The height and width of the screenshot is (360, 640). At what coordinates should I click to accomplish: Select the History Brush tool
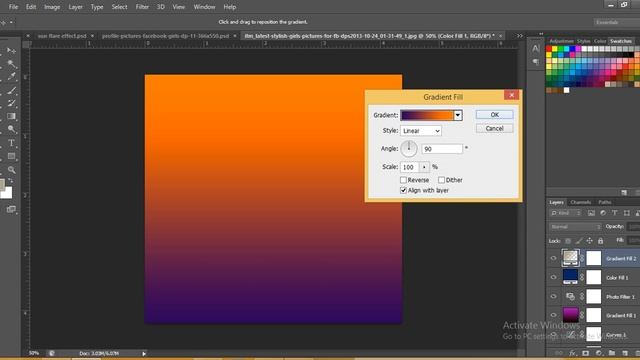(11, 103)
